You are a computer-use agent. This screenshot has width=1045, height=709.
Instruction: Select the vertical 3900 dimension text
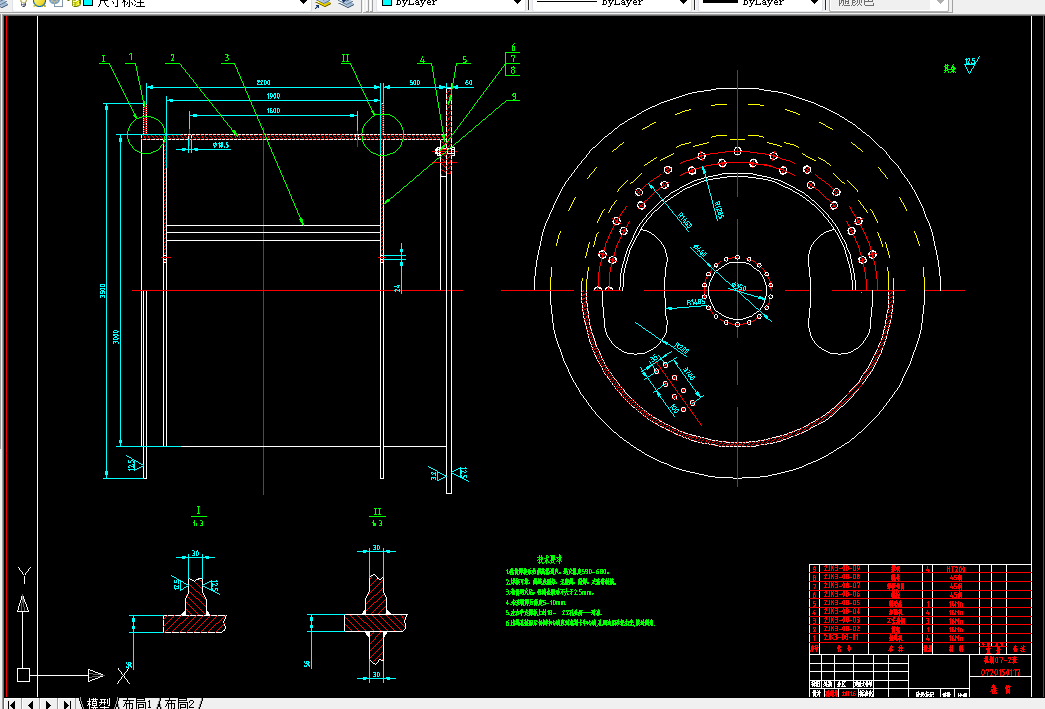103,291
